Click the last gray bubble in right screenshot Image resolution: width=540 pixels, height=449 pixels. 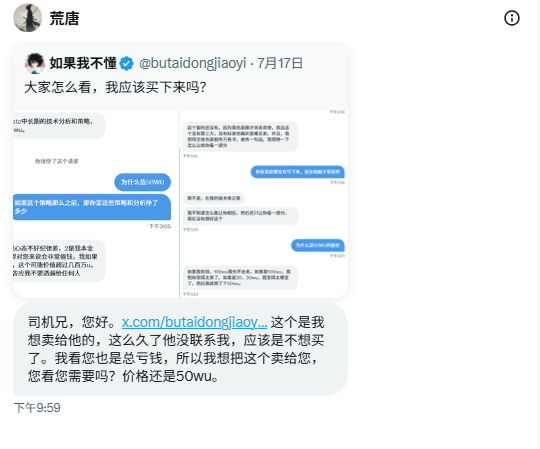pos(240,278)
